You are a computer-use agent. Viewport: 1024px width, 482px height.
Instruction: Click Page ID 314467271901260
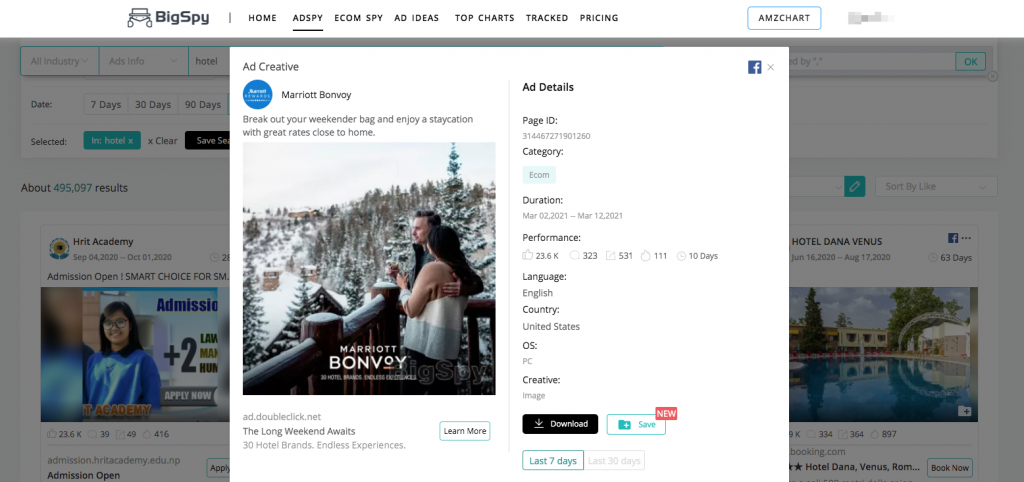556,136
